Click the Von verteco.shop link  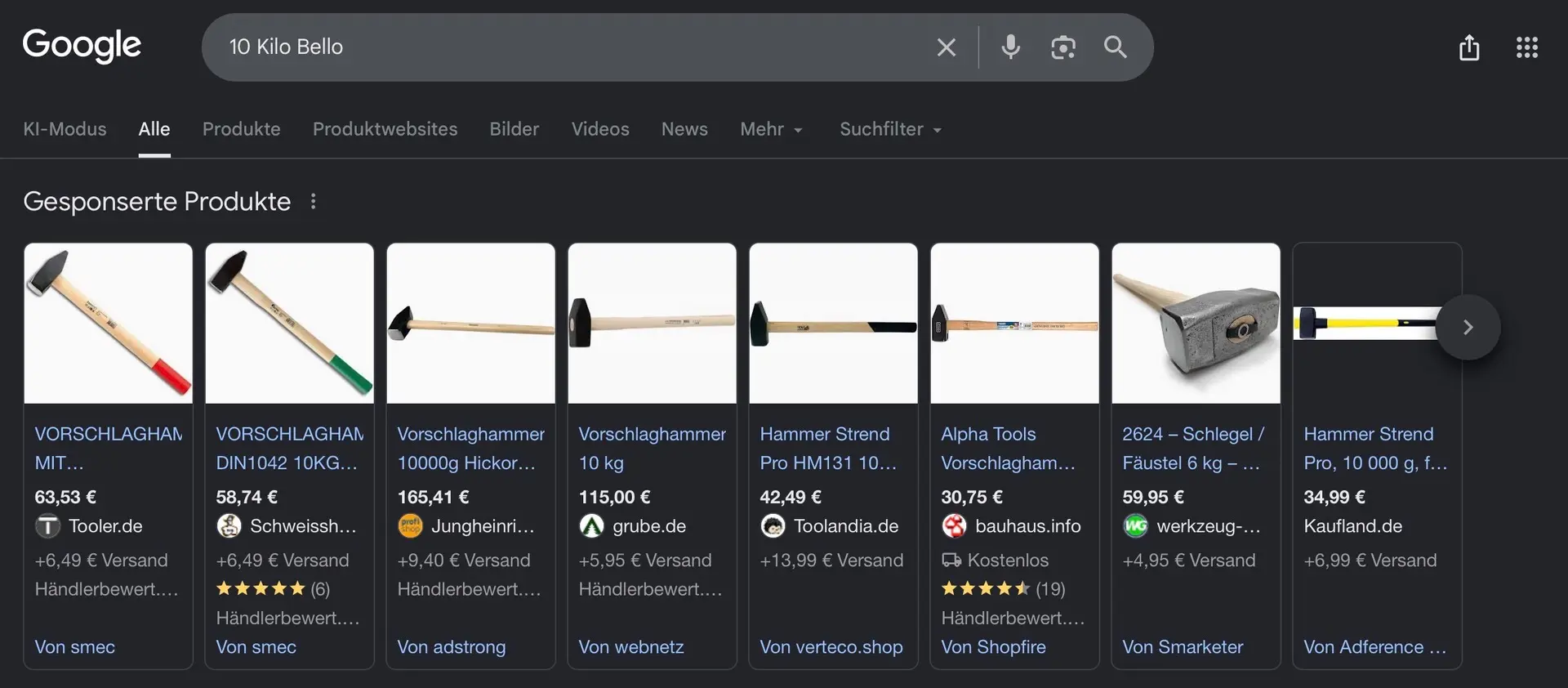pyautogui.click(x=831, y=646)
